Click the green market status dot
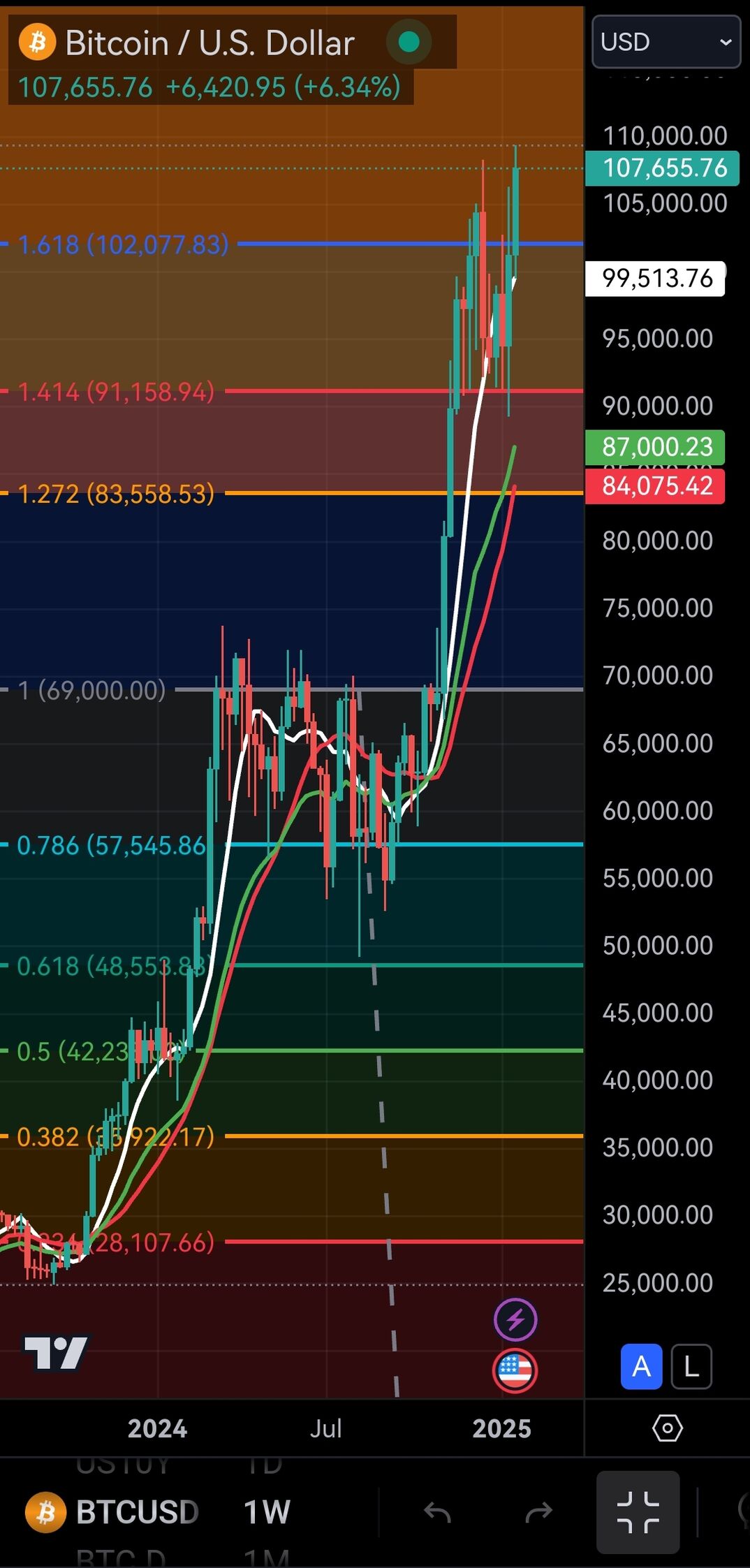The height and width of the screenshot is (1568, 750). pyautogui.click(x=409, y=43)
